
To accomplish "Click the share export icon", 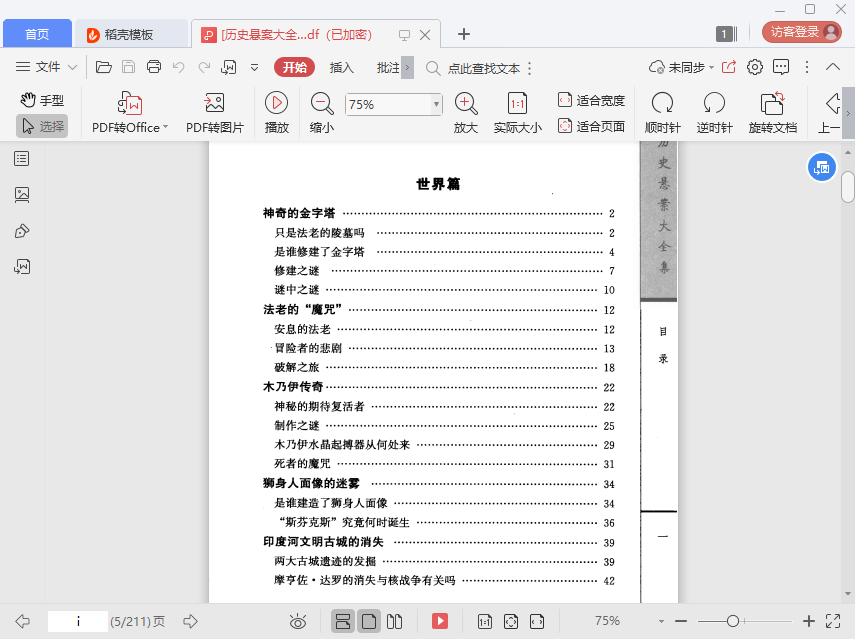I will [728, 67].
